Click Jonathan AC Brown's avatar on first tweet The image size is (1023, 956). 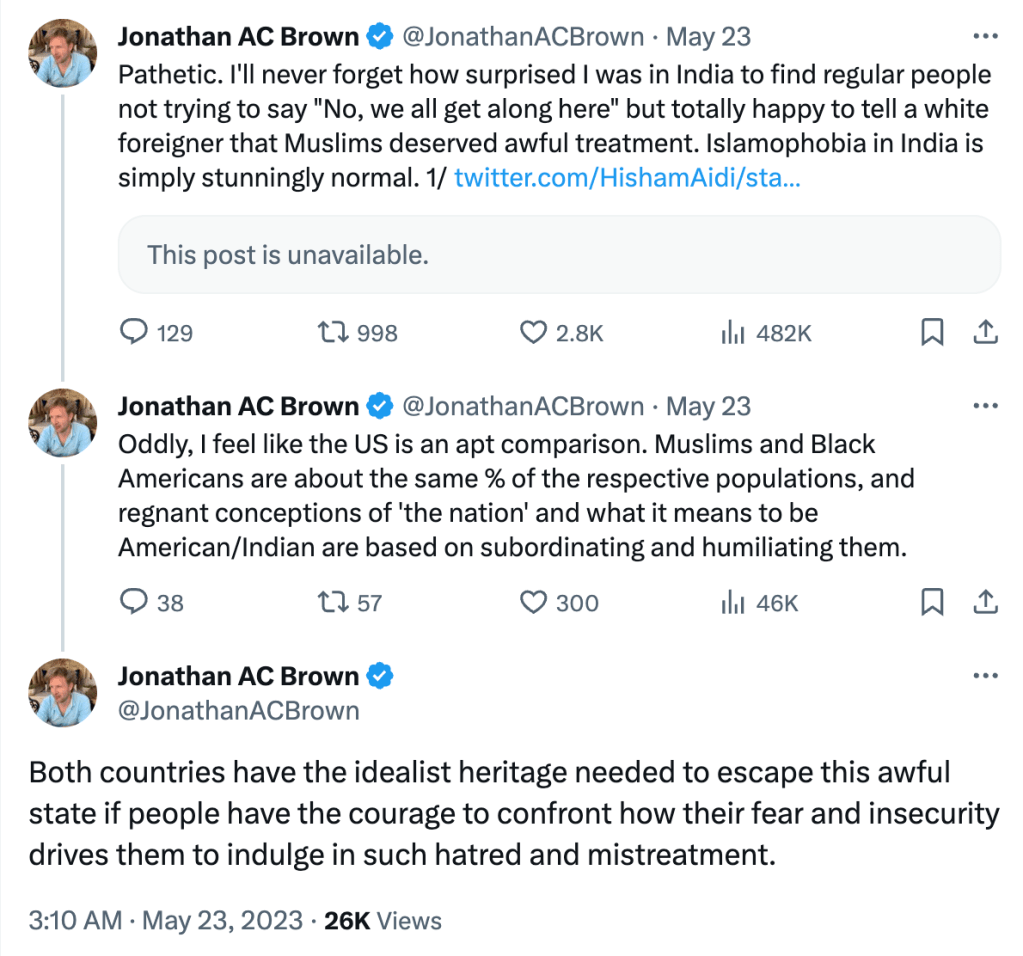(x=62, y=53)
